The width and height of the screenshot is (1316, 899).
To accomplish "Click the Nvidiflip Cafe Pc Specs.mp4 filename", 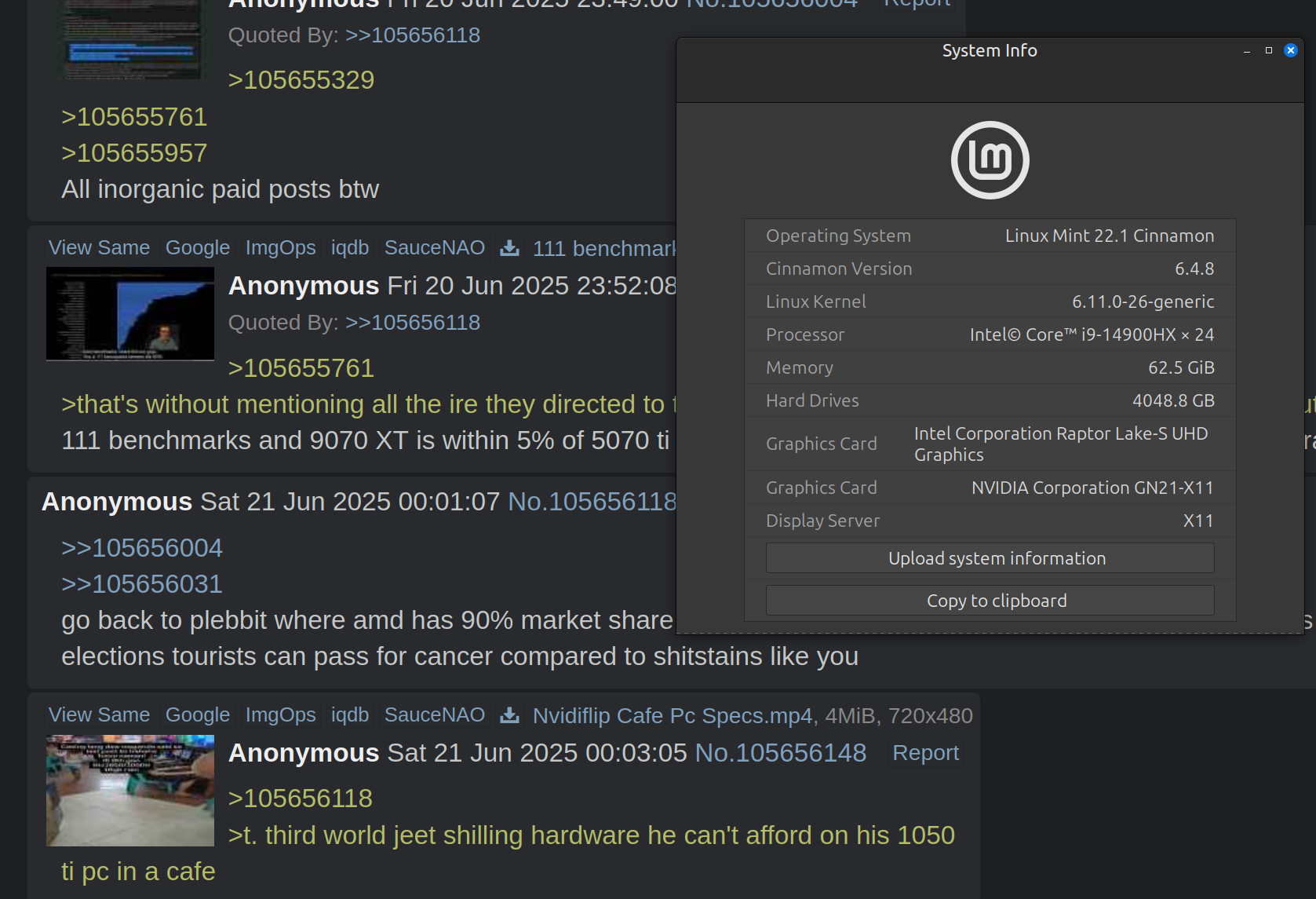I will 673,716.
